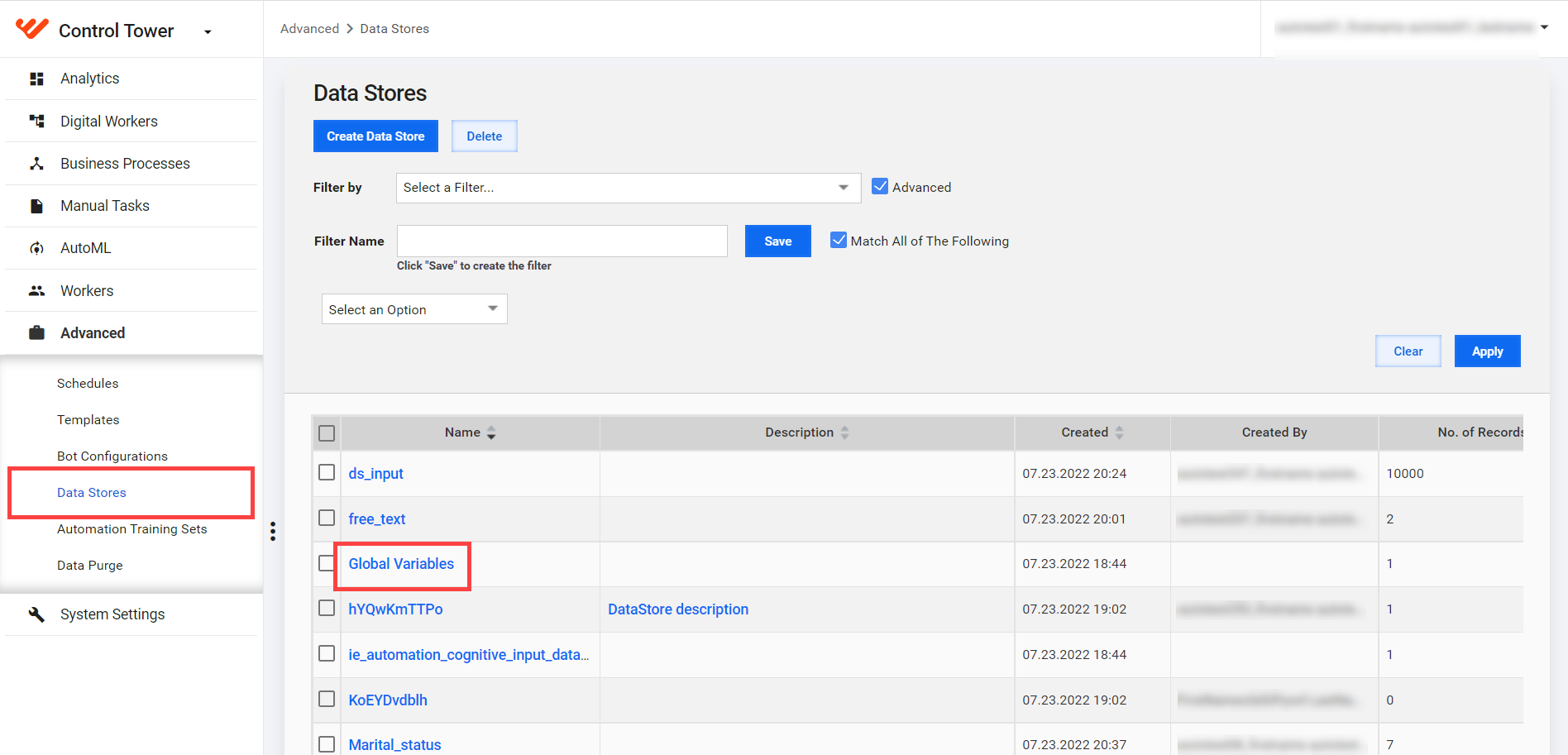1568x755 pixels.
Task: Click the No. of Records column header
Action: coord(1480,432)
